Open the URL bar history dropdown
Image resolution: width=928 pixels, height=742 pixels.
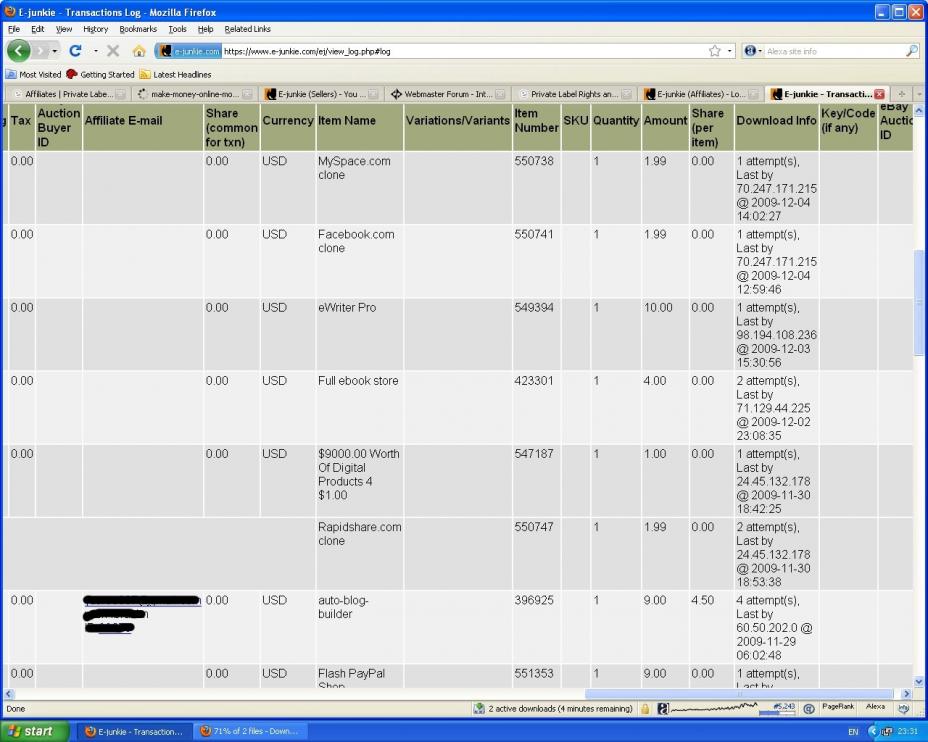[x=729, y=51]
